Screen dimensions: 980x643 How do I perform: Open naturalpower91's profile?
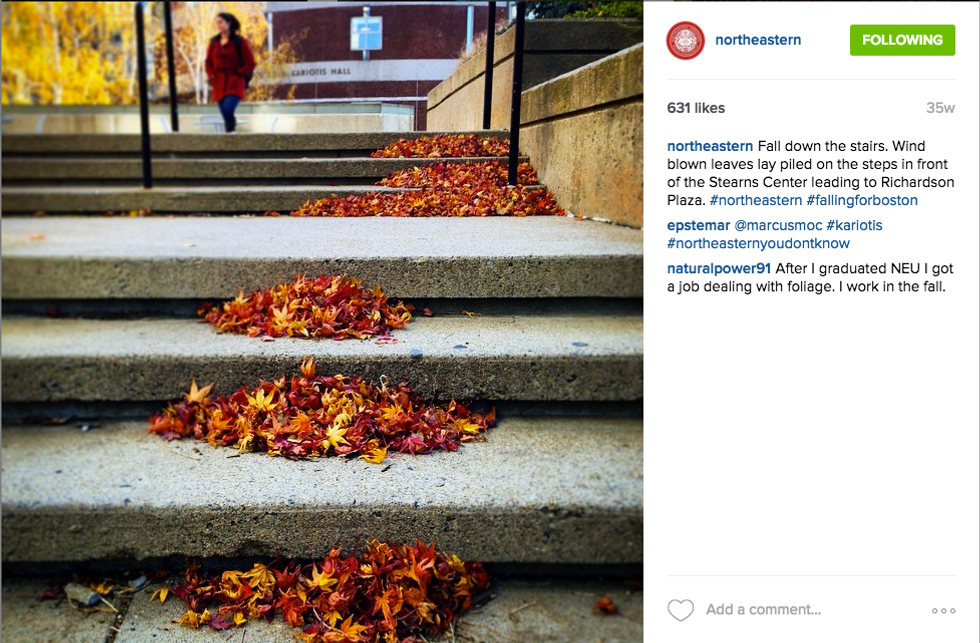[x=719, y=268]
